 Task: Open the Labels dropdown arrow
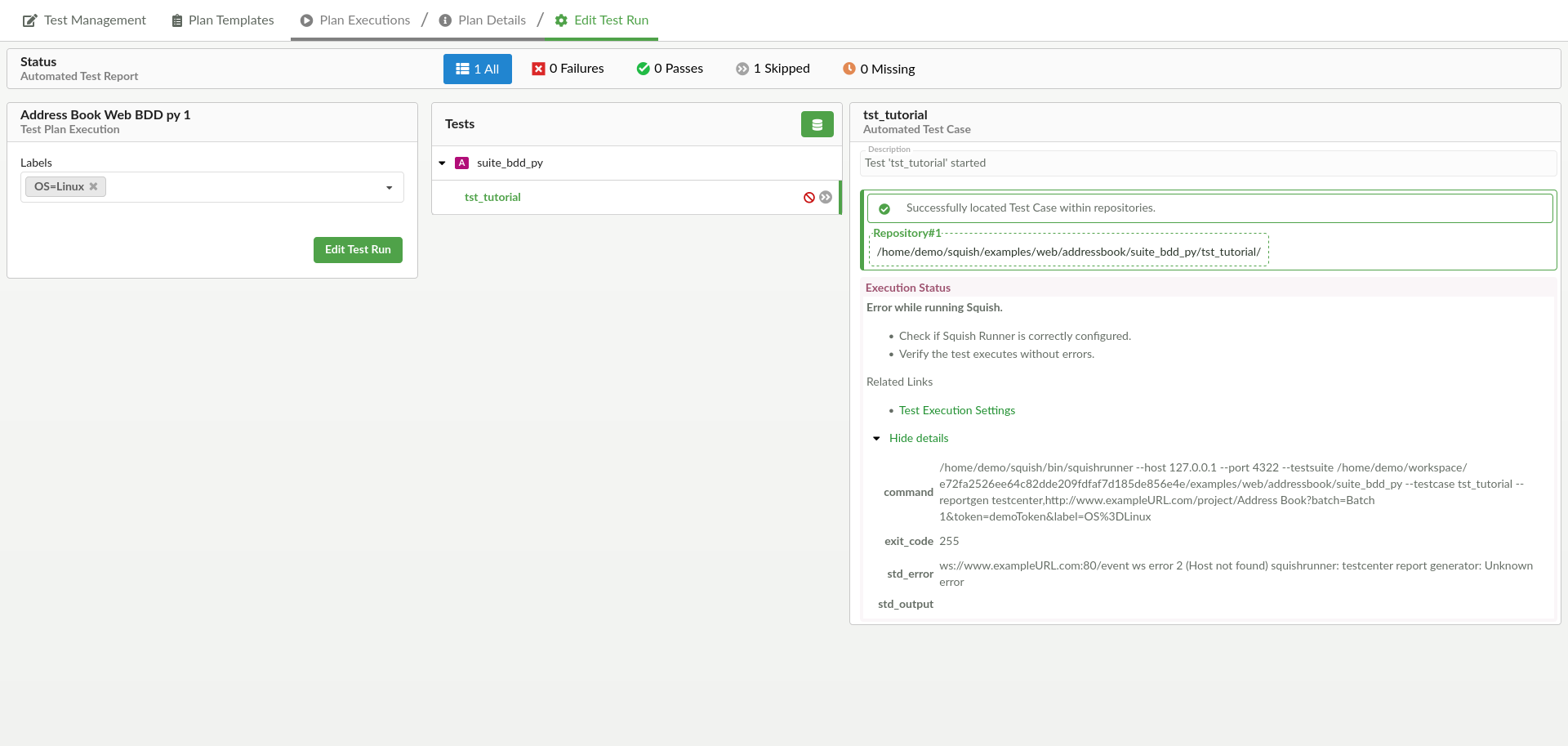coord(389,188)
